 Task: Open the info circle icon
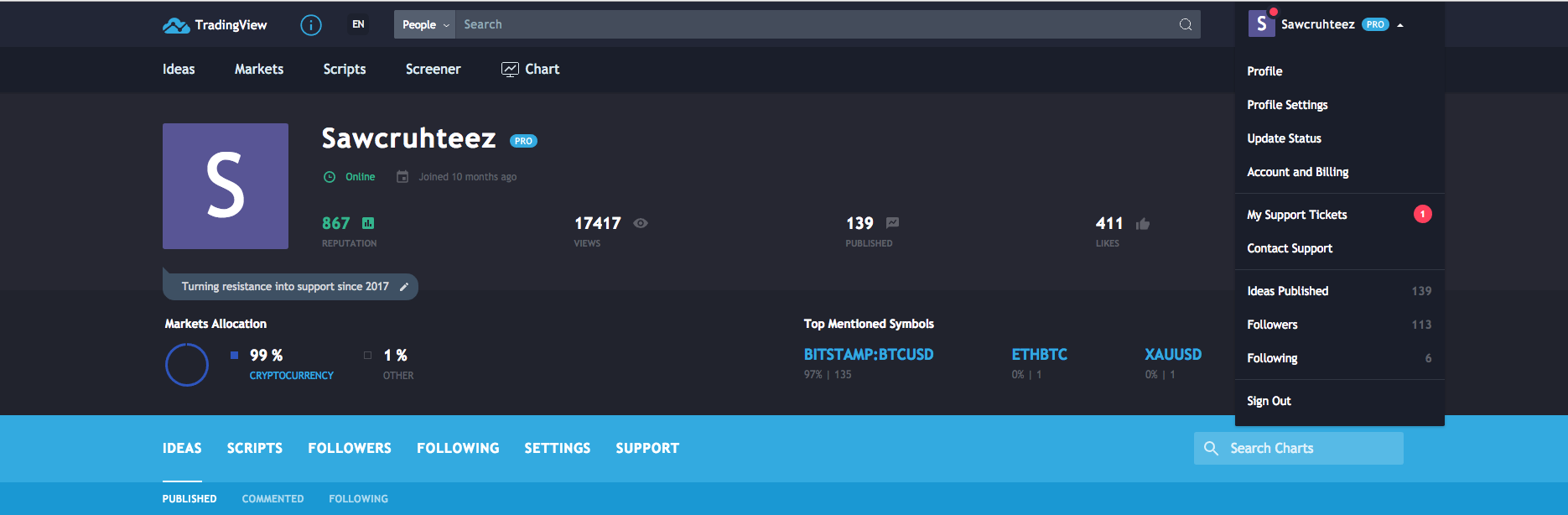311,25
